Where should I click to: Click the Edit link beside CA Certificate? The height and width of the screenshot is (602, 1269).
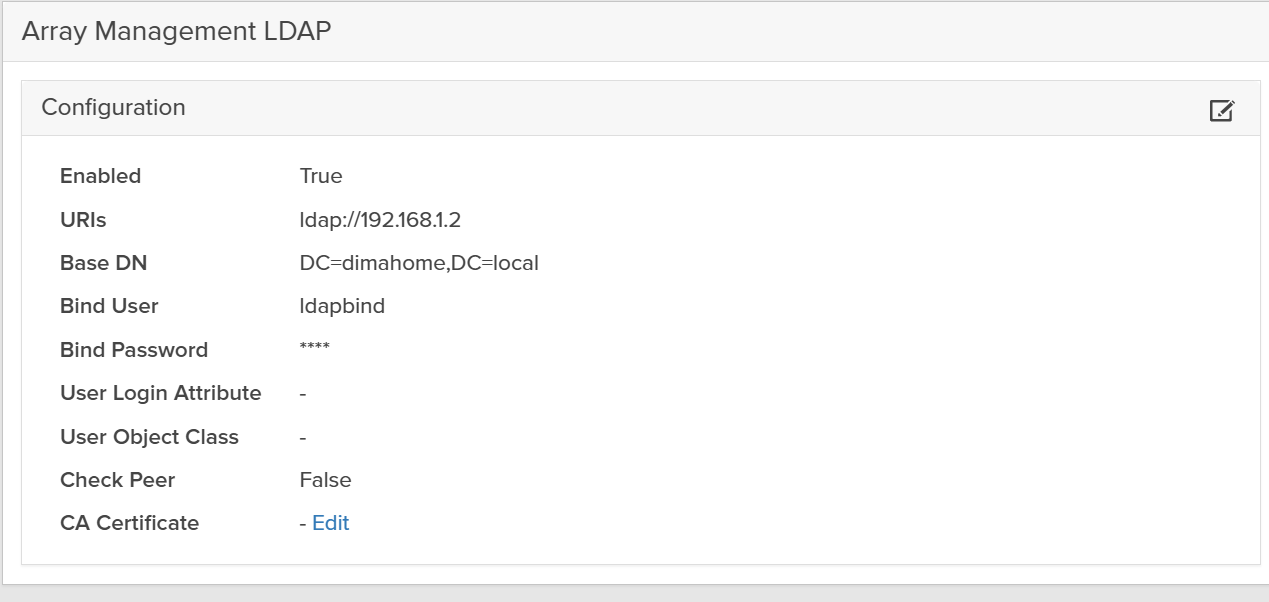click(x=333, y=523)
